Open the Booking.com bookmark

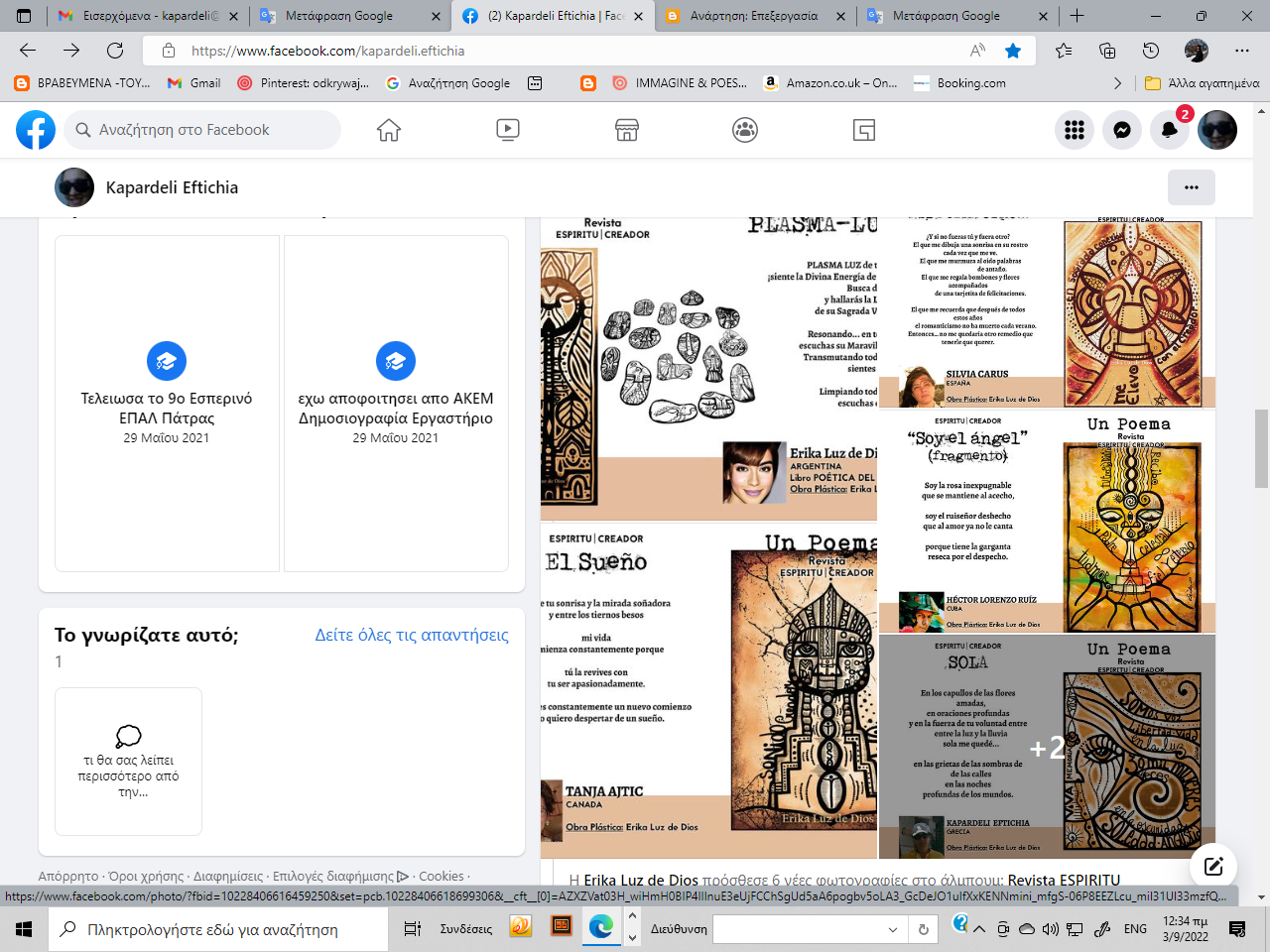(960, 83)
